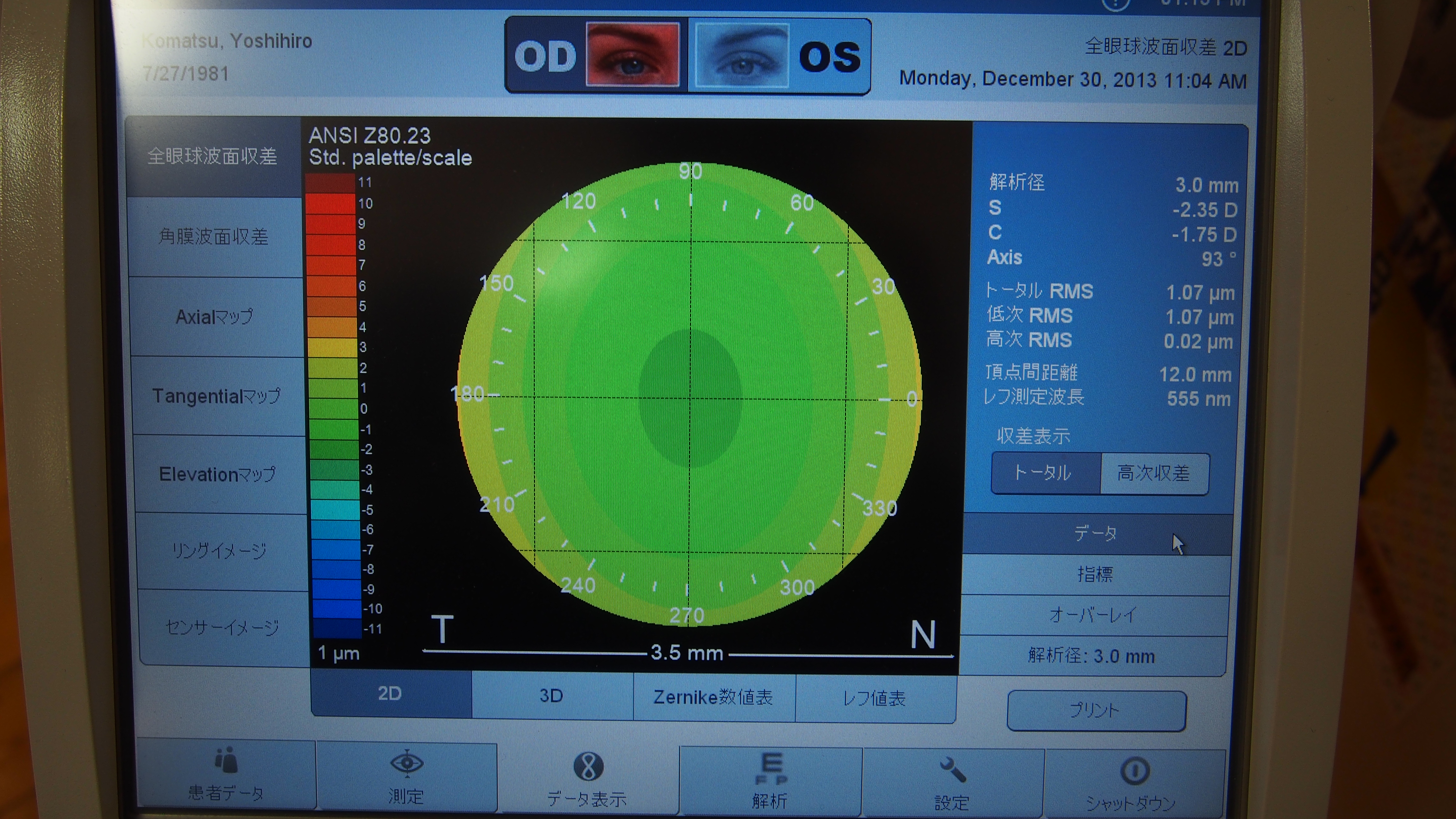Image resolution: width=1456 pixels, height=819 pixels.
Task: Open settings (設定) wrench icon
Action: pyautogui.click(x=953, y=770)
